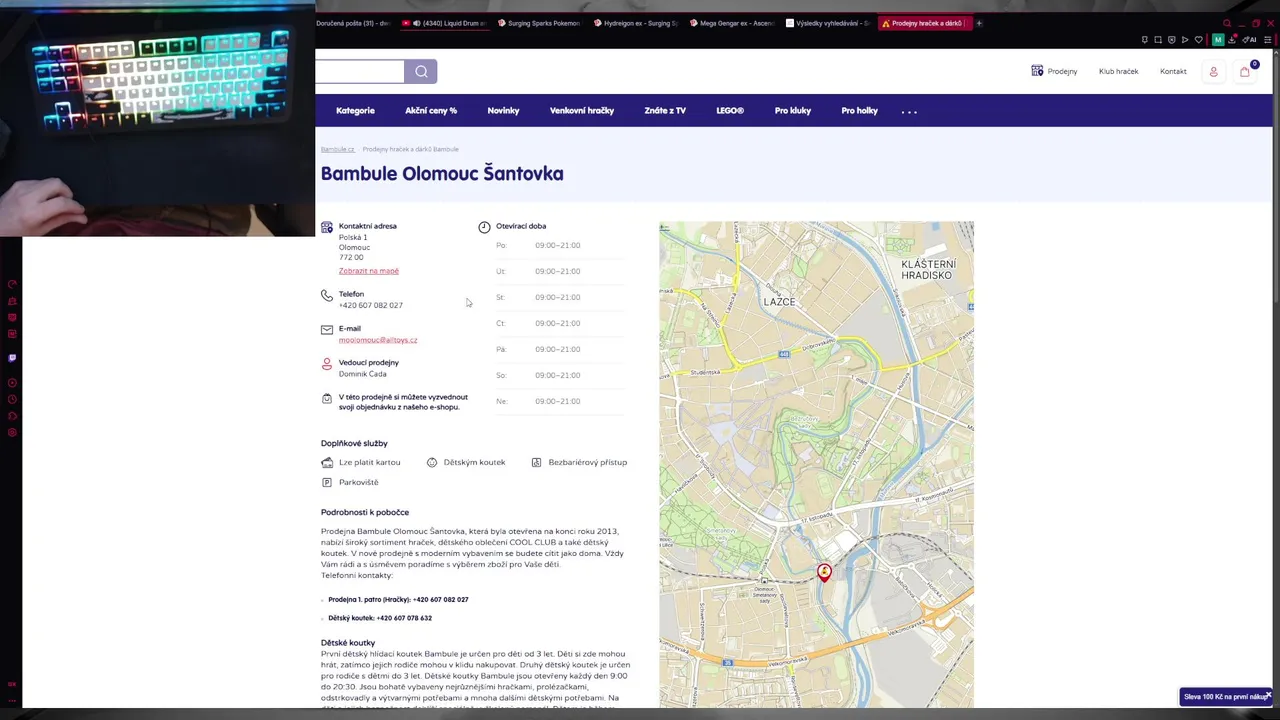Image resolution: width=1280 pixels, height=720 pixels.
Task: Open the AI assistant icon in toolbar
Action: coord(1248,40)
